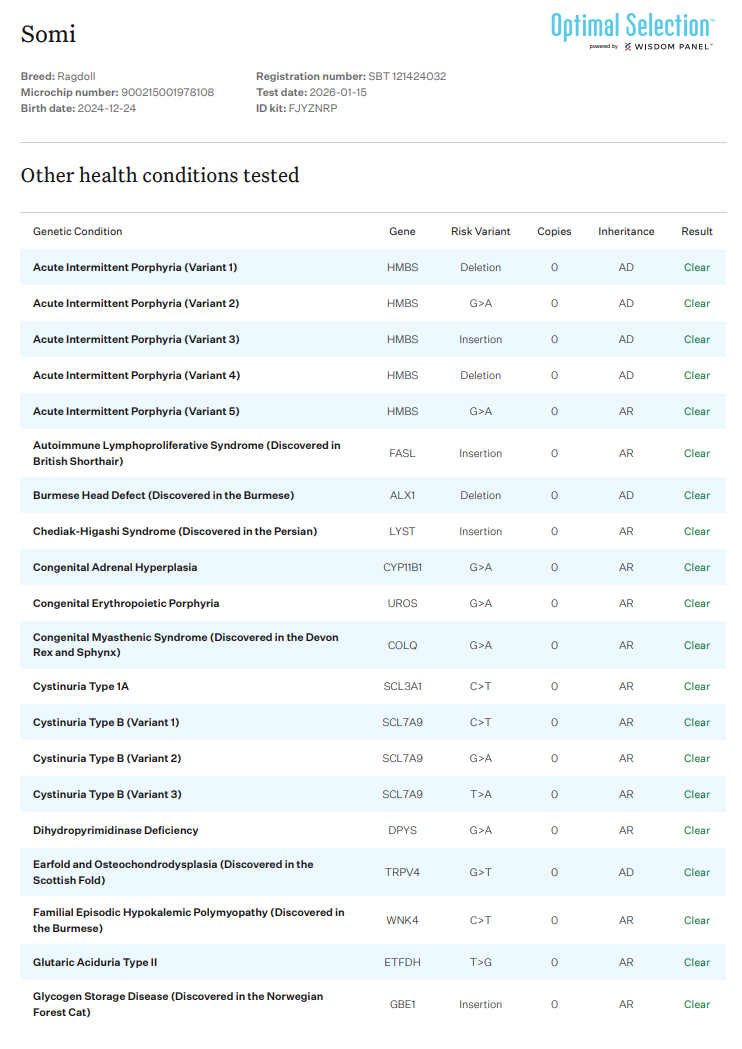Open the Chediak-Higashi Syndrome condition entry
This screenshot has width=742, height=1049.
pos(175,531)
